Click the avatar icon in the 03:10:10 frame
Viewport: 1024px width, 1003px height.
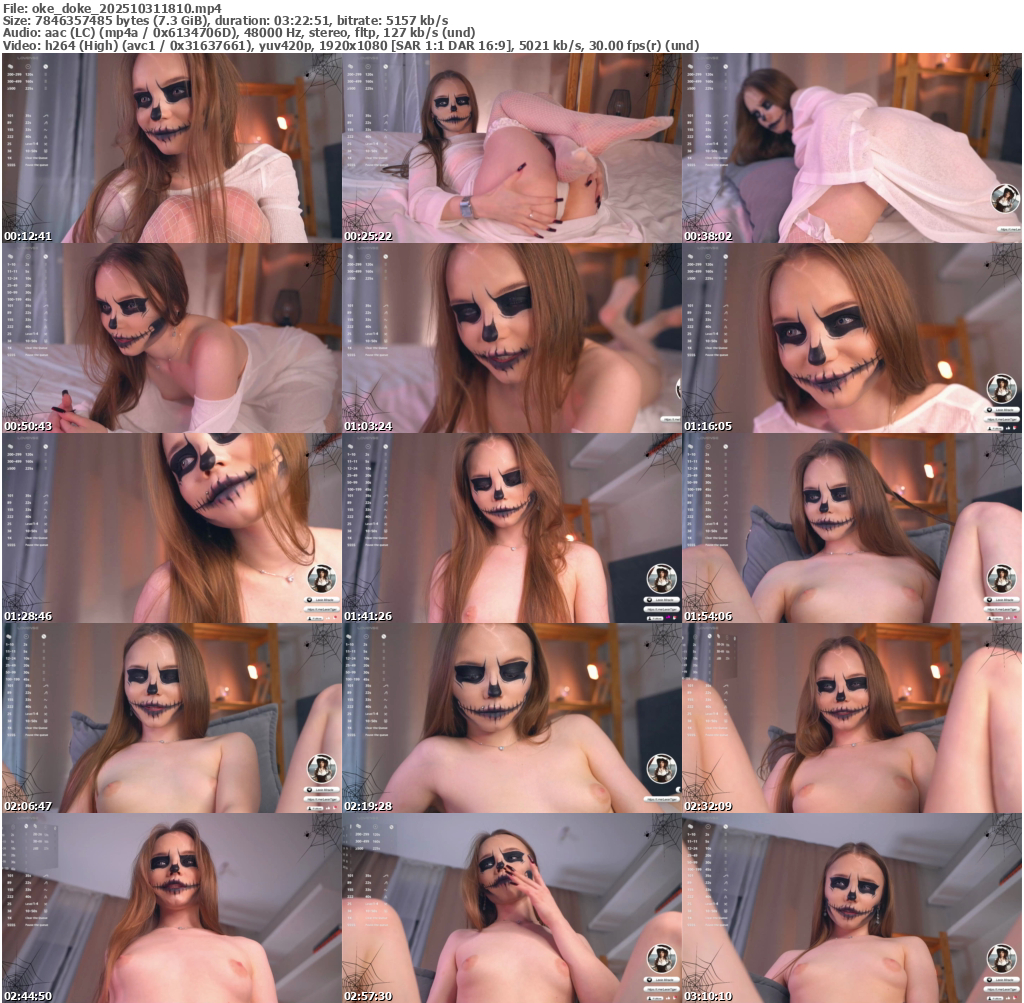(x=1003, y=958)
